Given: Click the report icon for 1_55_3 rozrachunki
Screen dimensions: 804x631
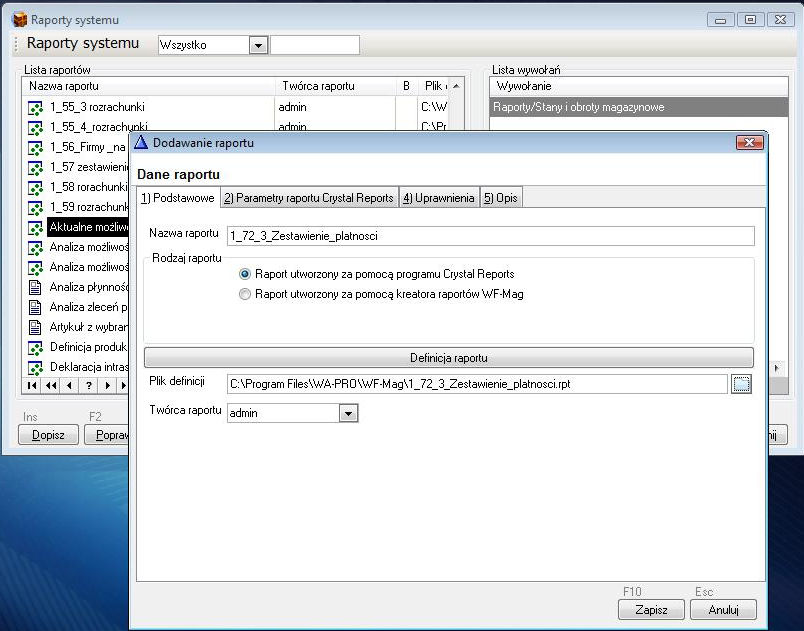Looking at the screenshot, I should click(x=35, y=108).
